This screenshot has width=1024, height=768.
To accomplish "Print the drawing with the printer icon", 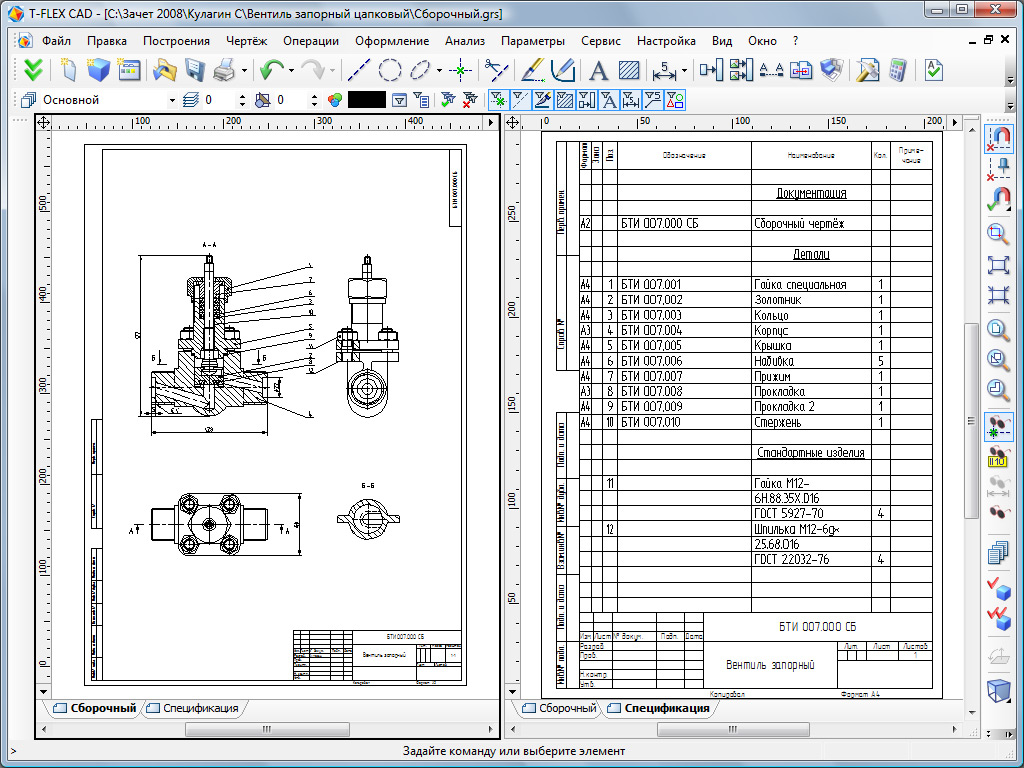I will point(225,70).
